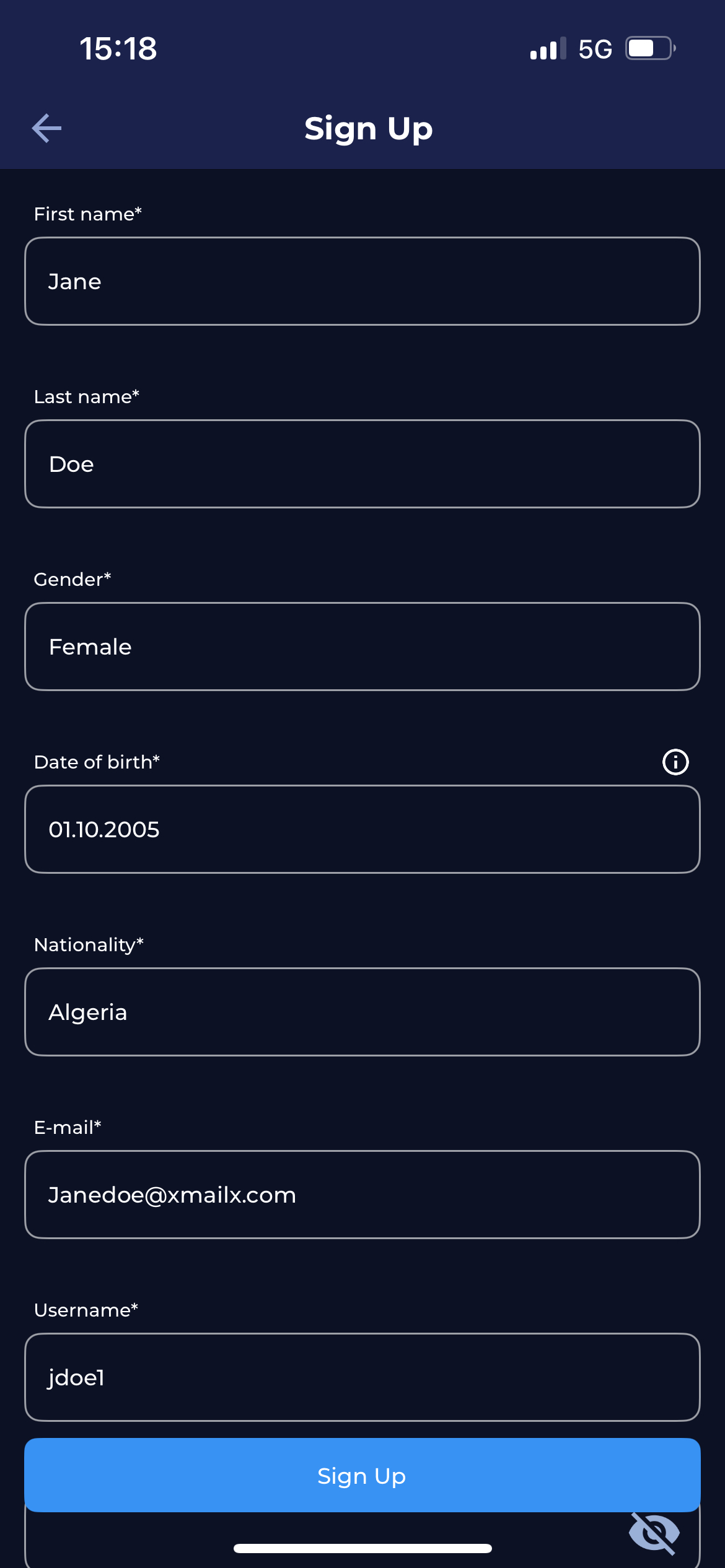Select the Username field containing jdoe1

[x=362, y=1377]
